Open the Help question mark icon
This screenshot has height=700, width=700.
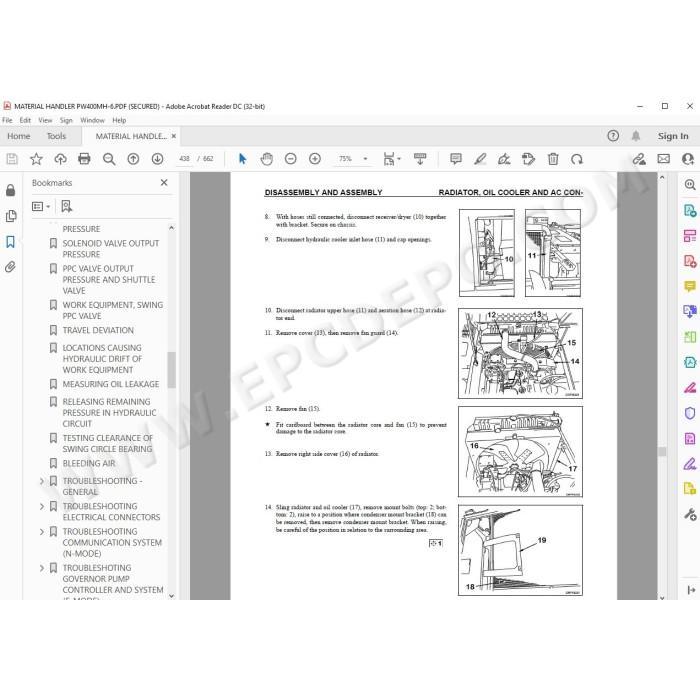613,136
